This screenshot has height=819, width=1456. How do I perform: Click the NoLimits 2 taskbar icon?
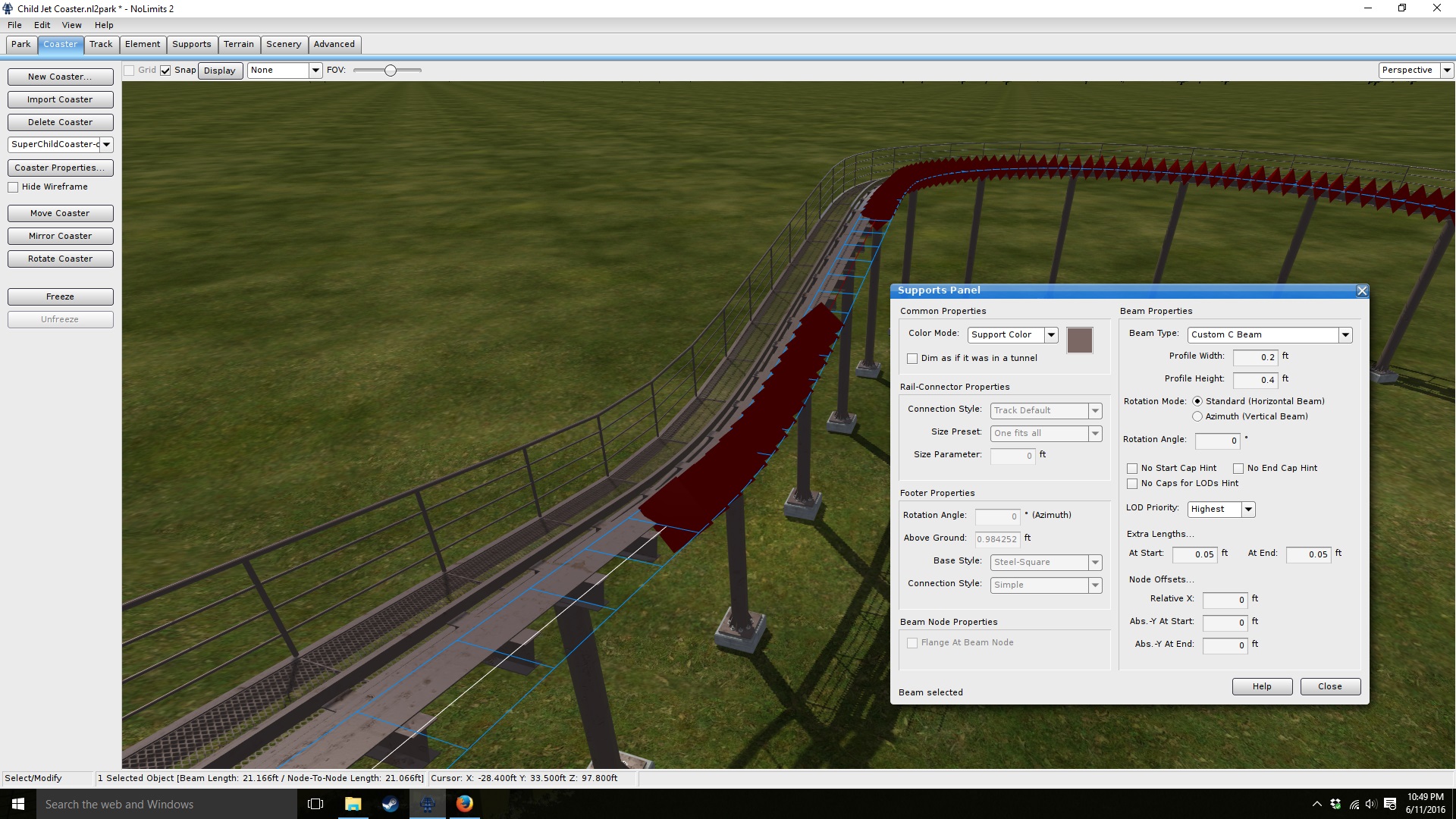coord(427,804)
